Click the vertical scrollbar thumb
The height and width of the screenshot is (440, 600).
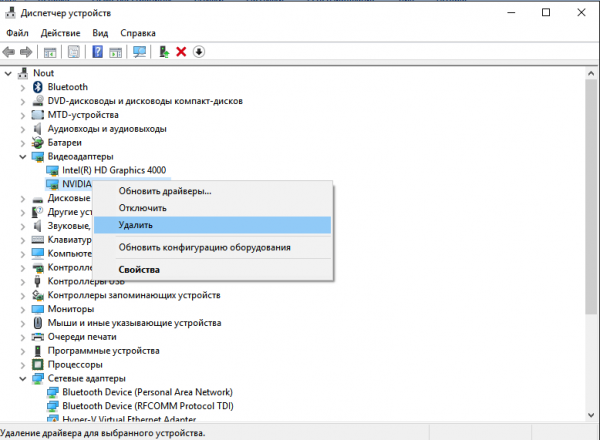591,197
